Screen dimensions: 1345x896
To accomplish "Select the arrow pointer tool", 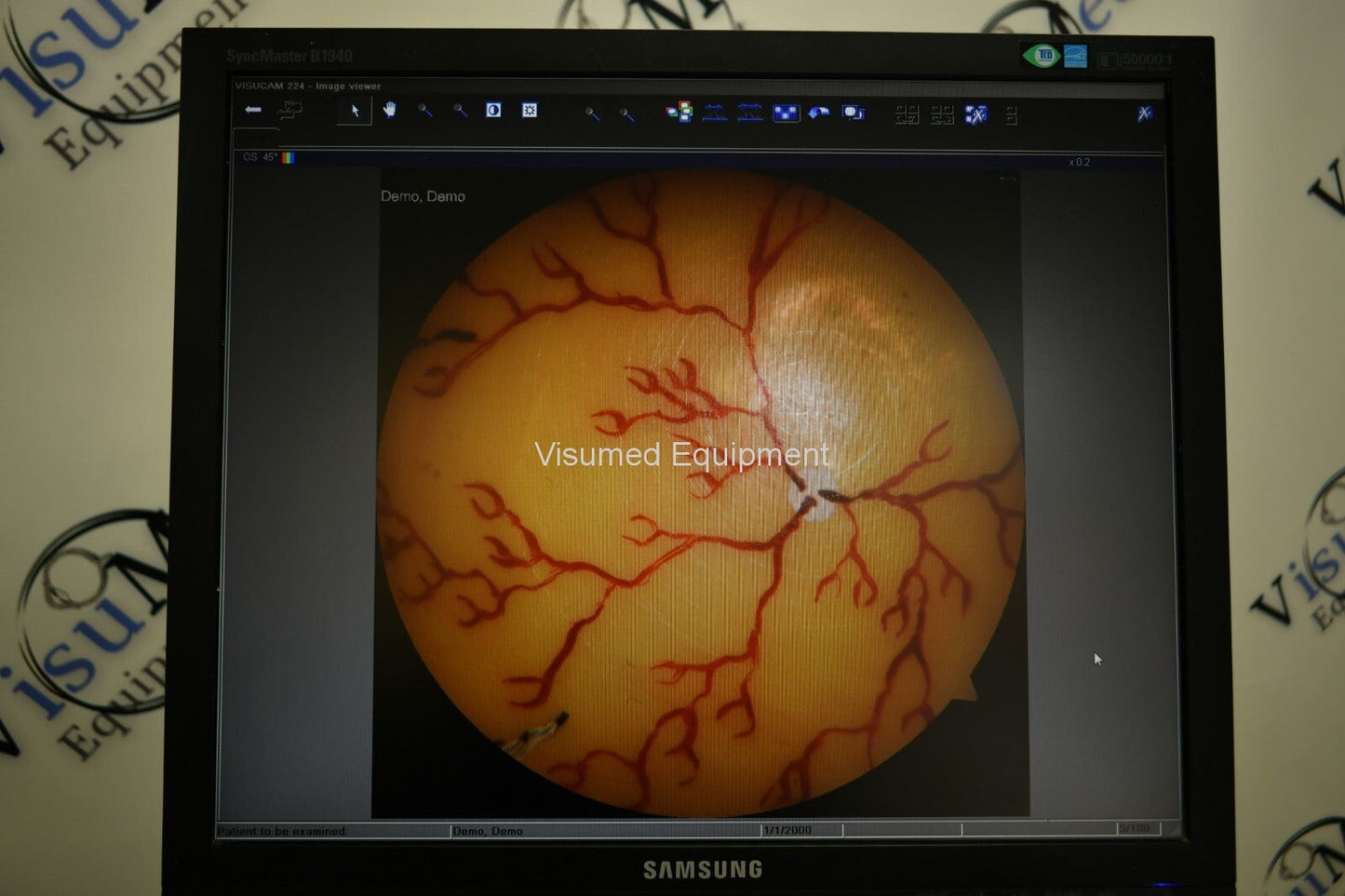I will tap(355, 111).
